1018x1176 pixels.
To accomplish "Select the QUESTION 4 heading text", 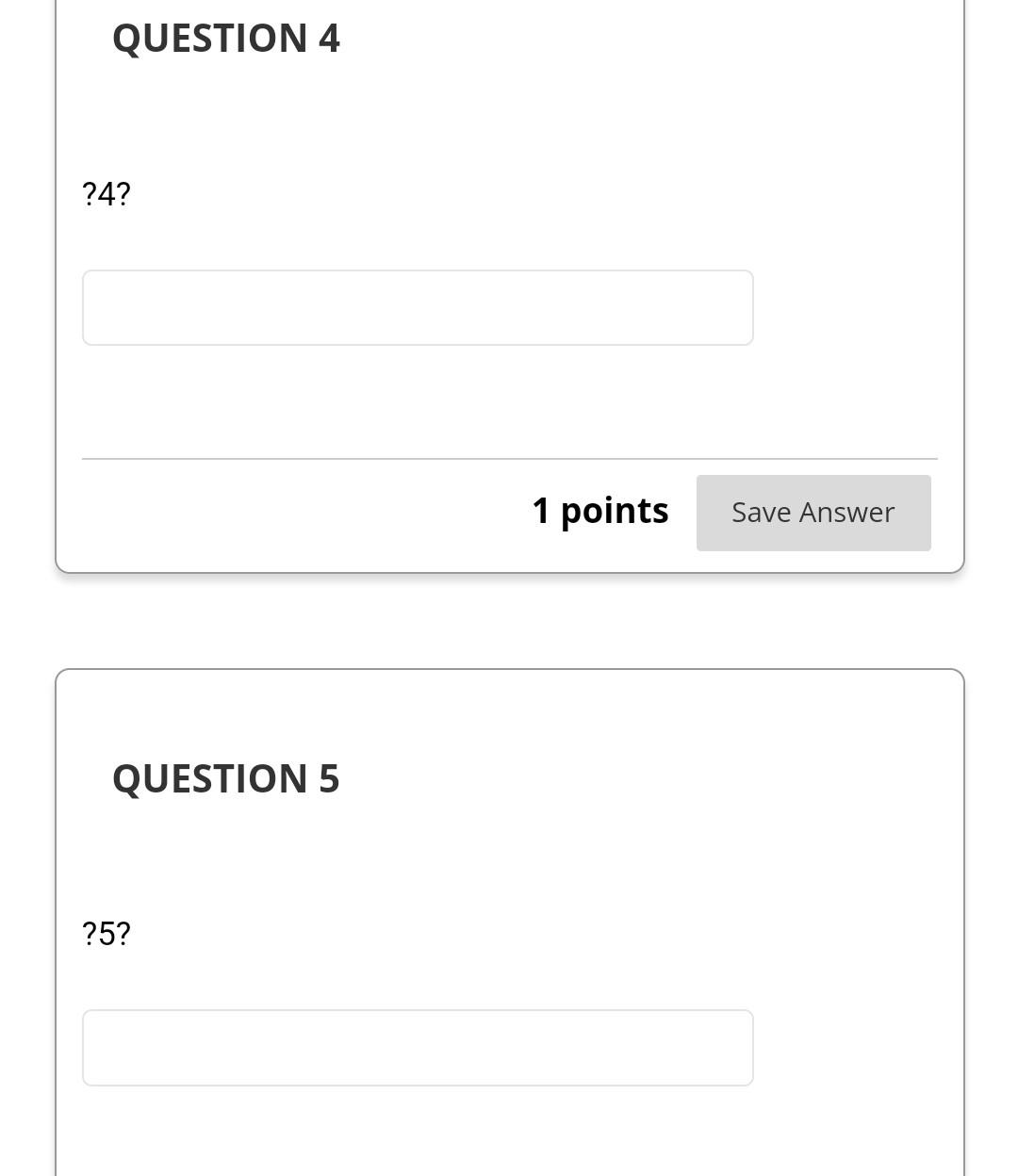I will [x=225, y=38].
